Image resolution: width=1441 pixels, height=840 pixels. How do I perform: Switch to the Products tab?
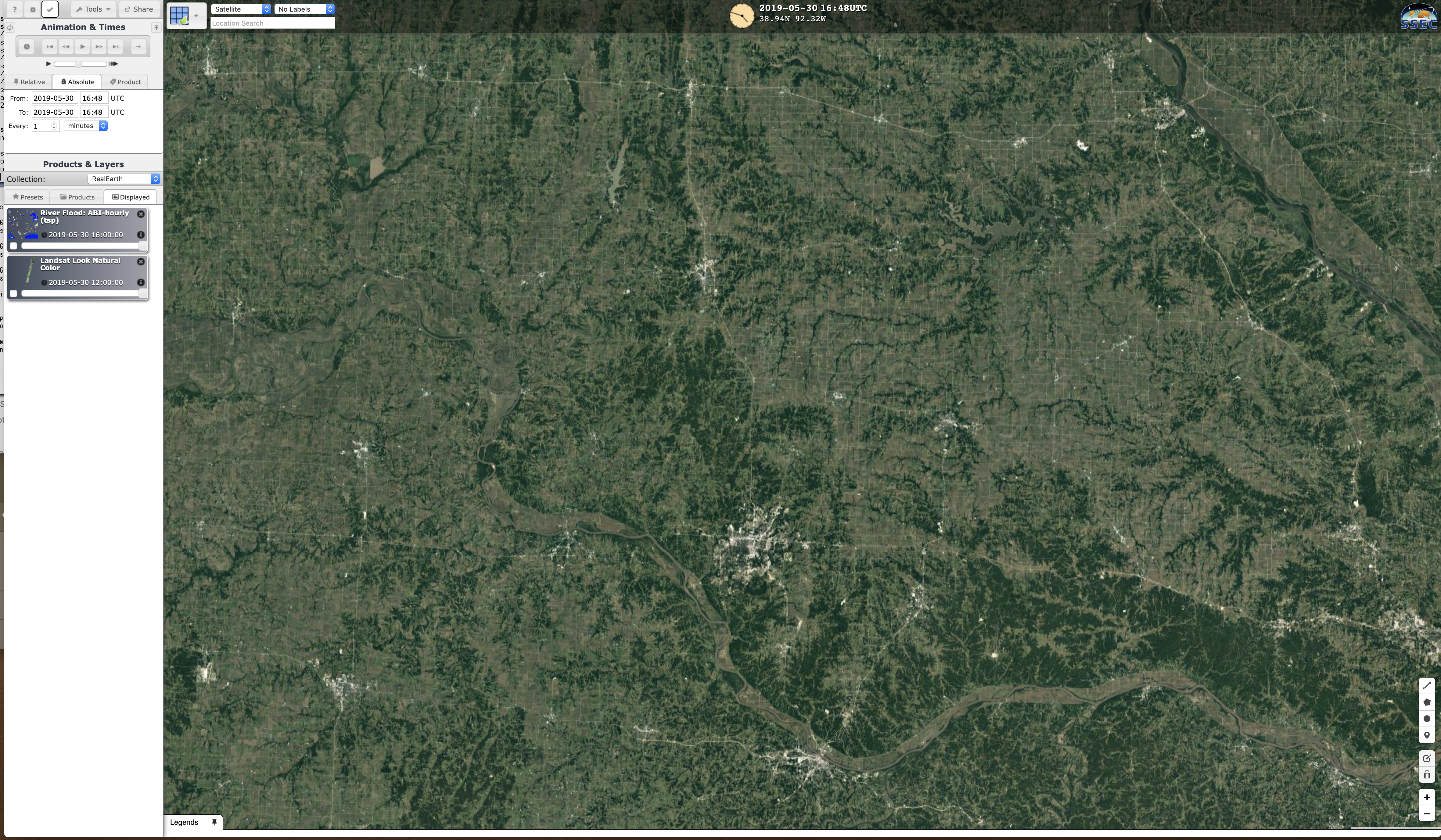(x=77, y=197)
